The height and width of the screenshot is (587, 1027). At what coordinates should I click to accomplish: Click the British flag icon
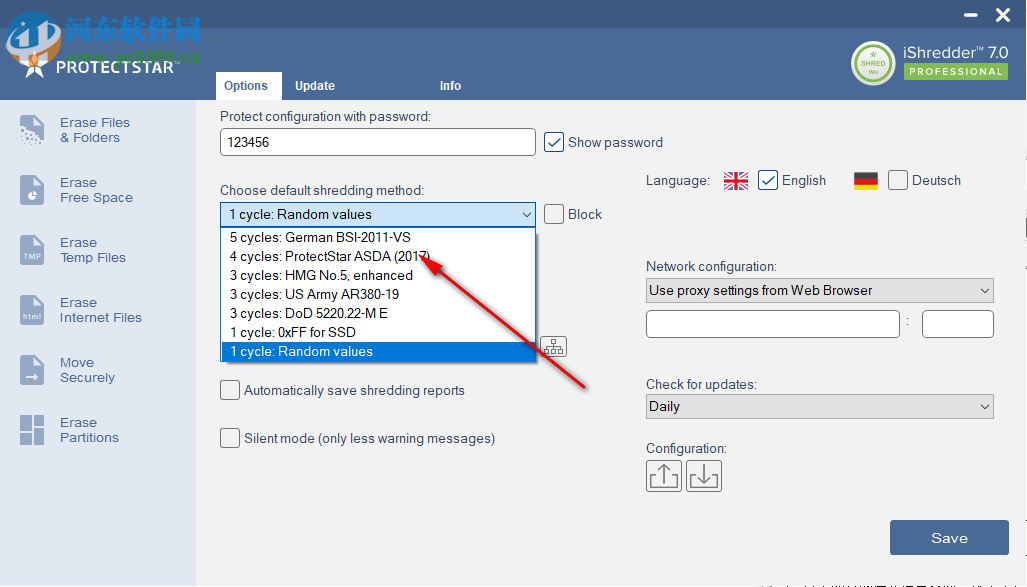click(x=736, y=181)
